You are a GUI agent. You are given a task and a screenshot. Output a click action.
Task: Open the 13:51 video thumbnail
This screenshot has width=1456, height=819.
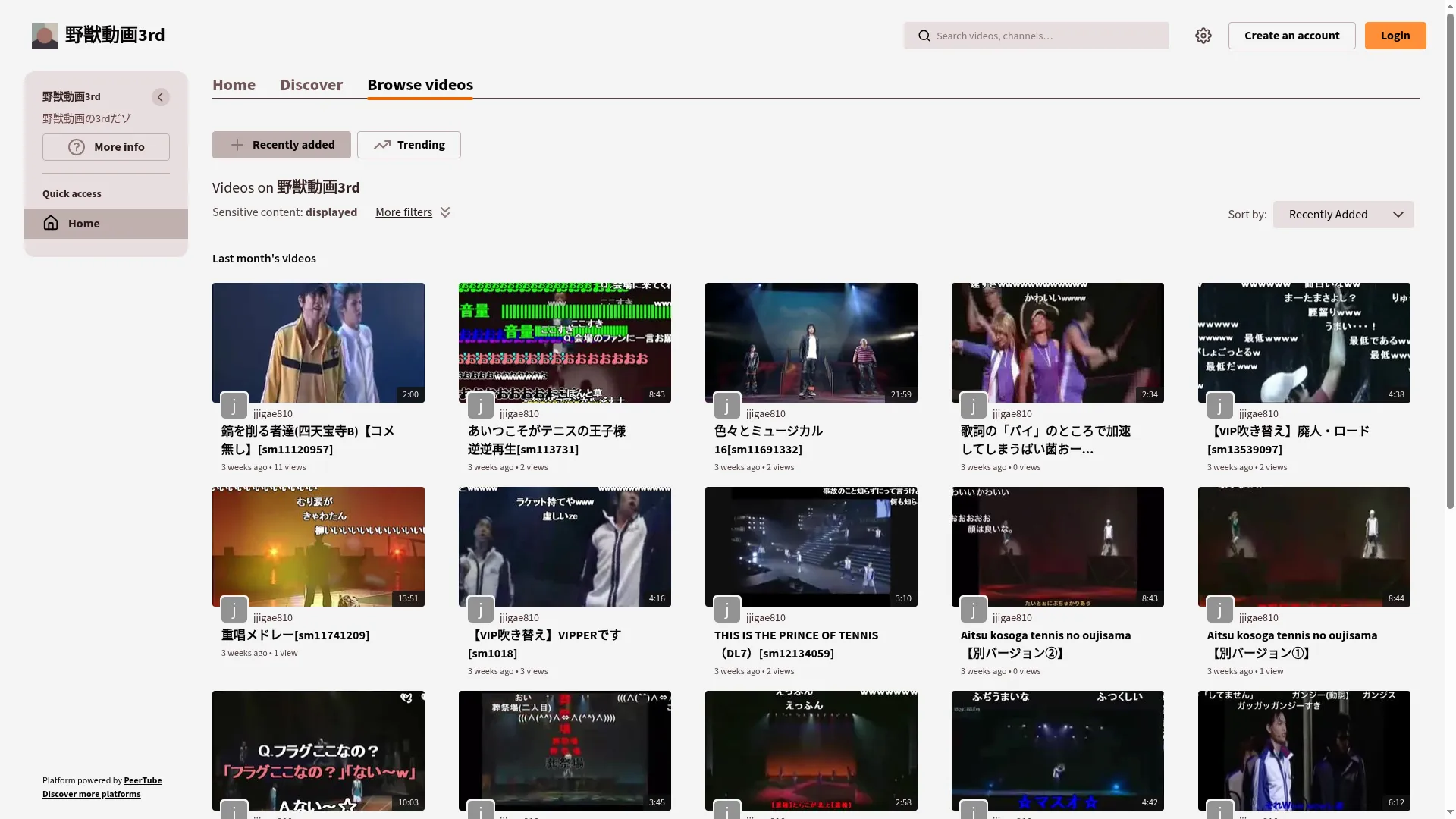click(318, 547)
